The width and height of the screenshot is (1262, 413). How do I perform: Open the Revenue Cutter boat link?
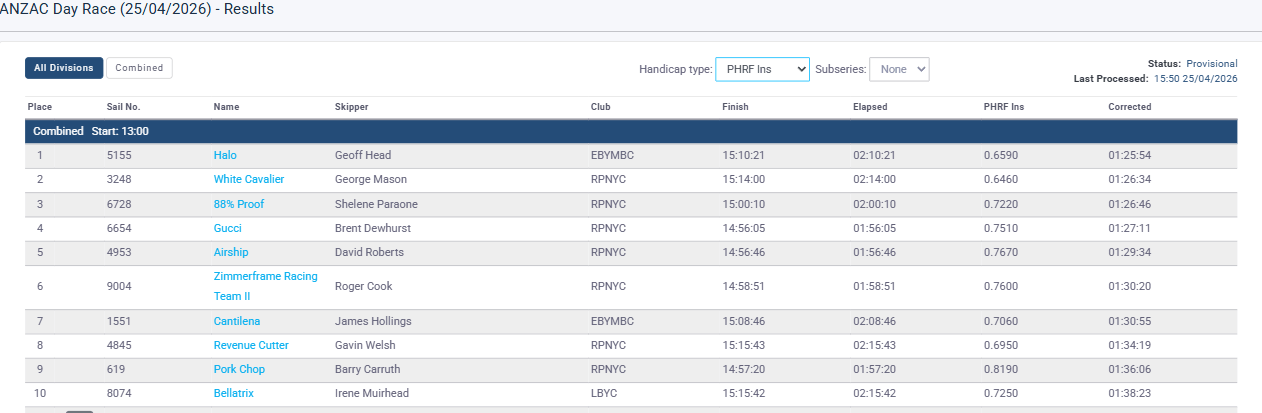251,346
